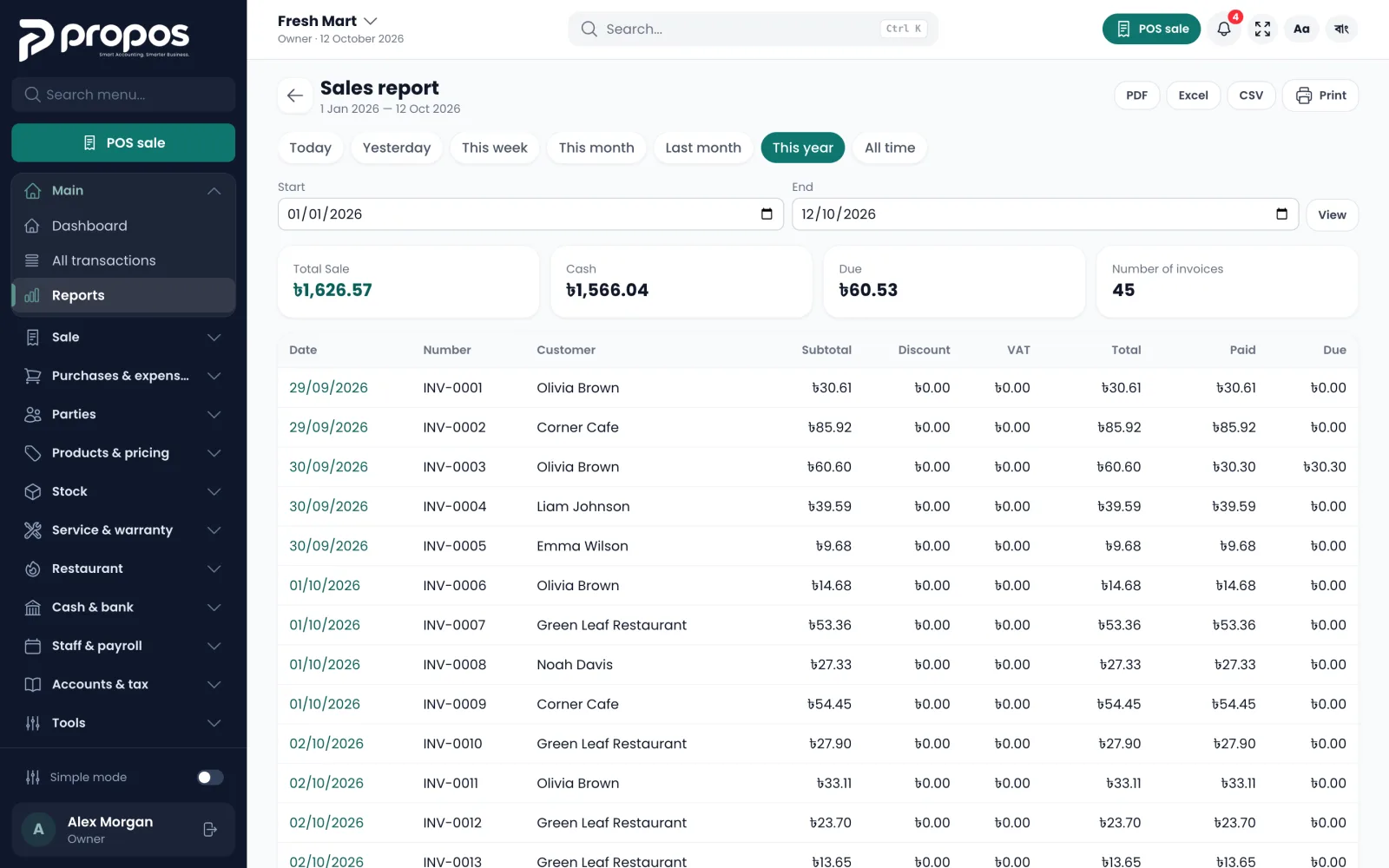Open the End date calendar picker icon

tap(1281, 214)
